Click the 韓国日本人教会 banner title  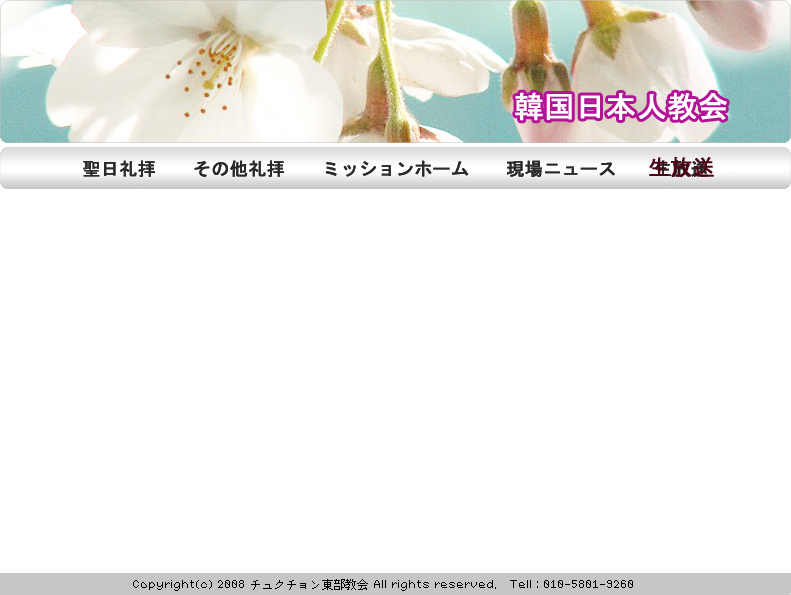coord(620,106)
